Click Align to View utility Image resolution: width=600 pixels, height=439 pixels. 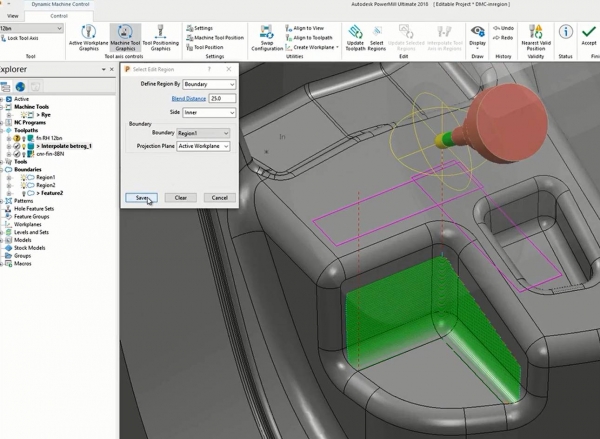coord(305,28)
